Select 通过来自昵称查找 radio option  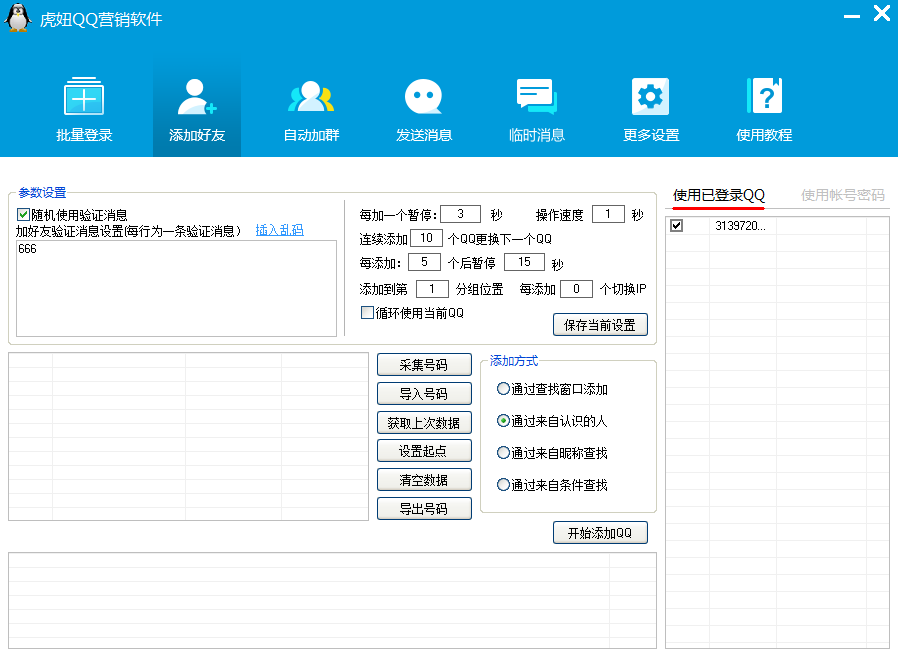(503, 453)
